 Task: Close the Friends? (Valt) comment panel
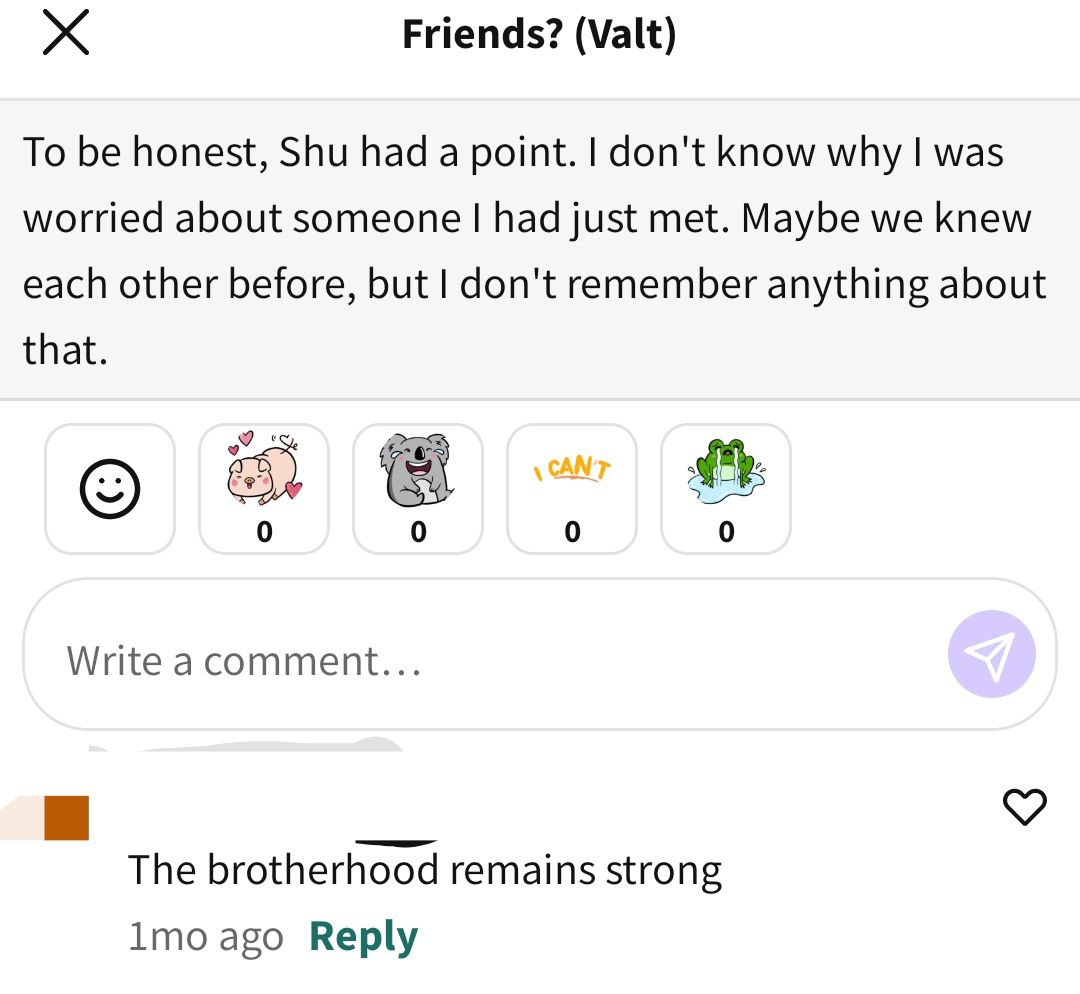(66, 32)
